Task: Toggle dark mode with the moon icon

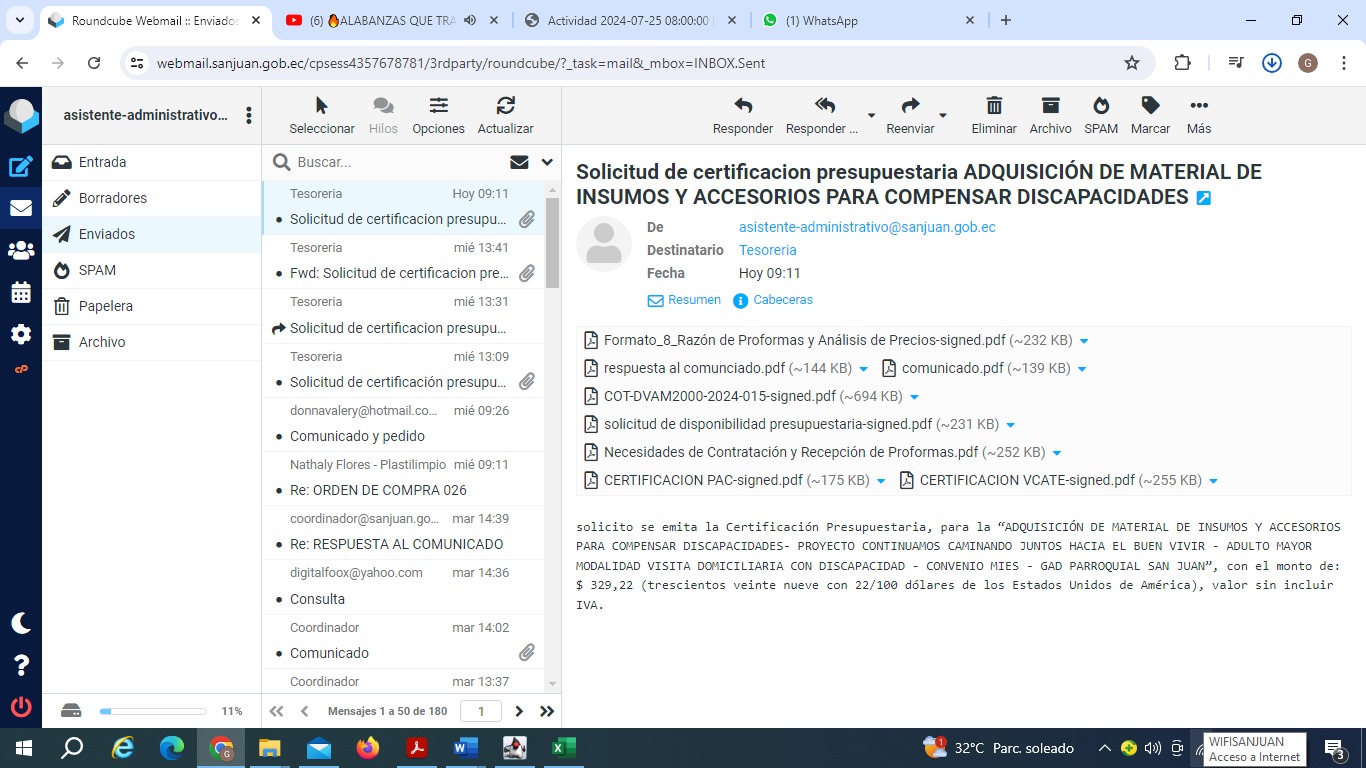Action: click(x=20, y=623)
